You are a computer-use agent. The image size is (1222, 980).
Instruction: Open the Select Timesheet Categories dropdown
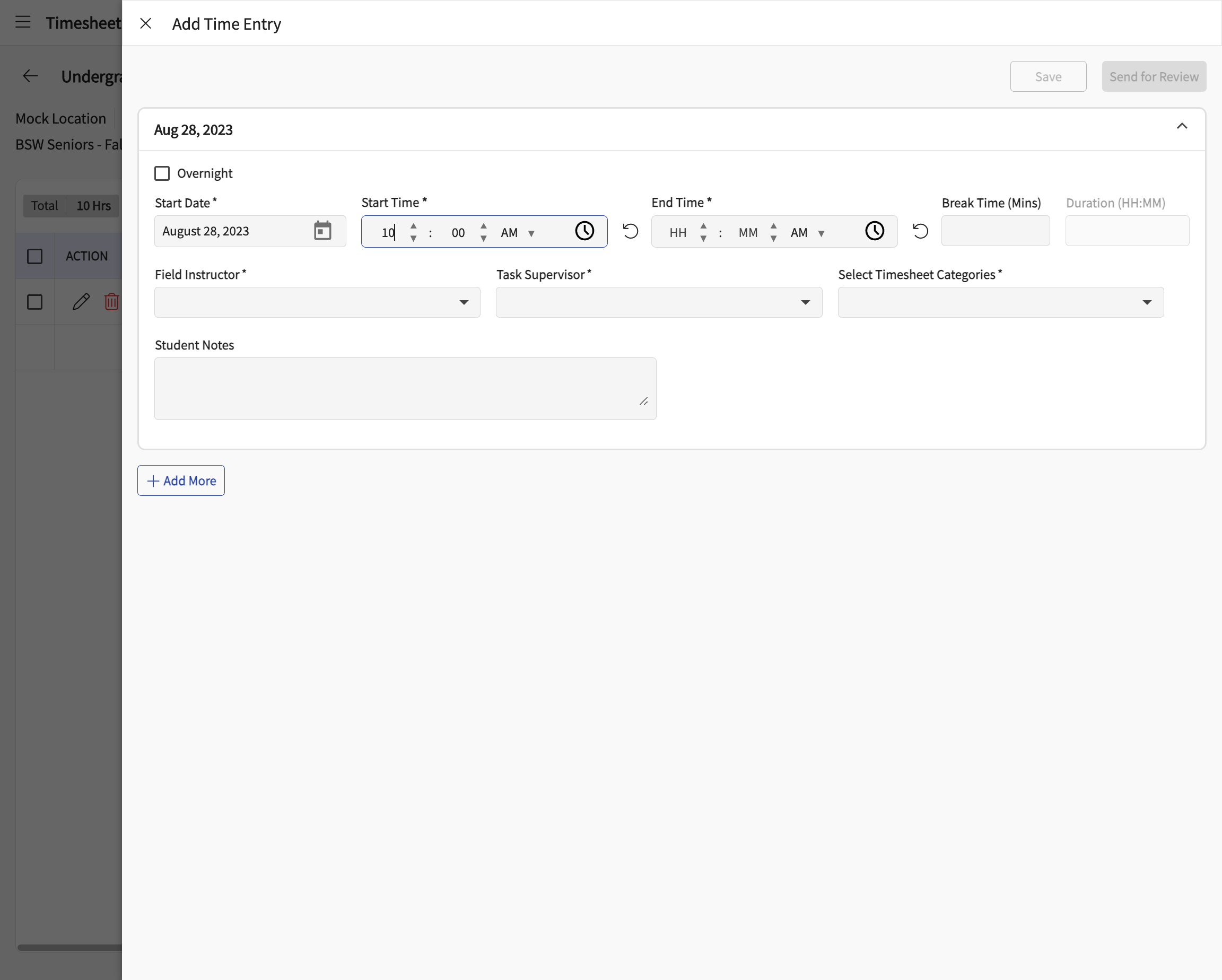click(x=1001, y=302)
